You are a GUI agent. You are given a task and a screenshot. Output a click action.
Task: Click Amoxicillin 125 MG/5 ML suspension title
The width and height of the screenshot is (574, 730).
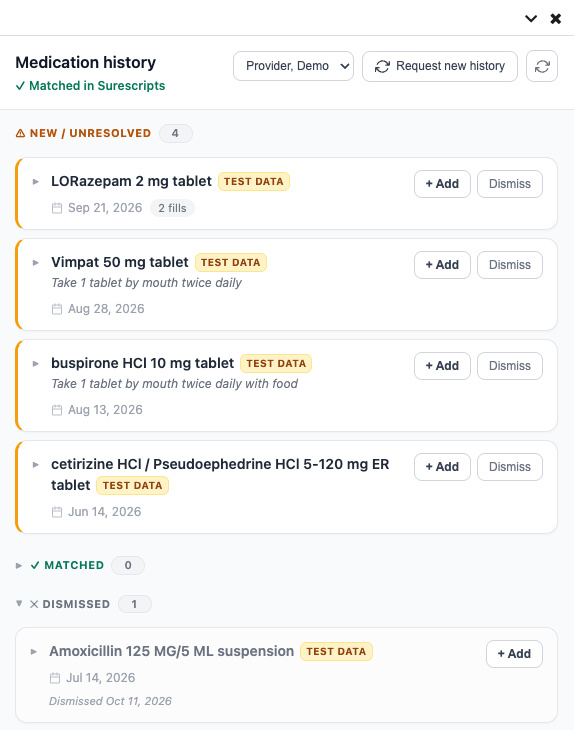[x=172, y=651]
